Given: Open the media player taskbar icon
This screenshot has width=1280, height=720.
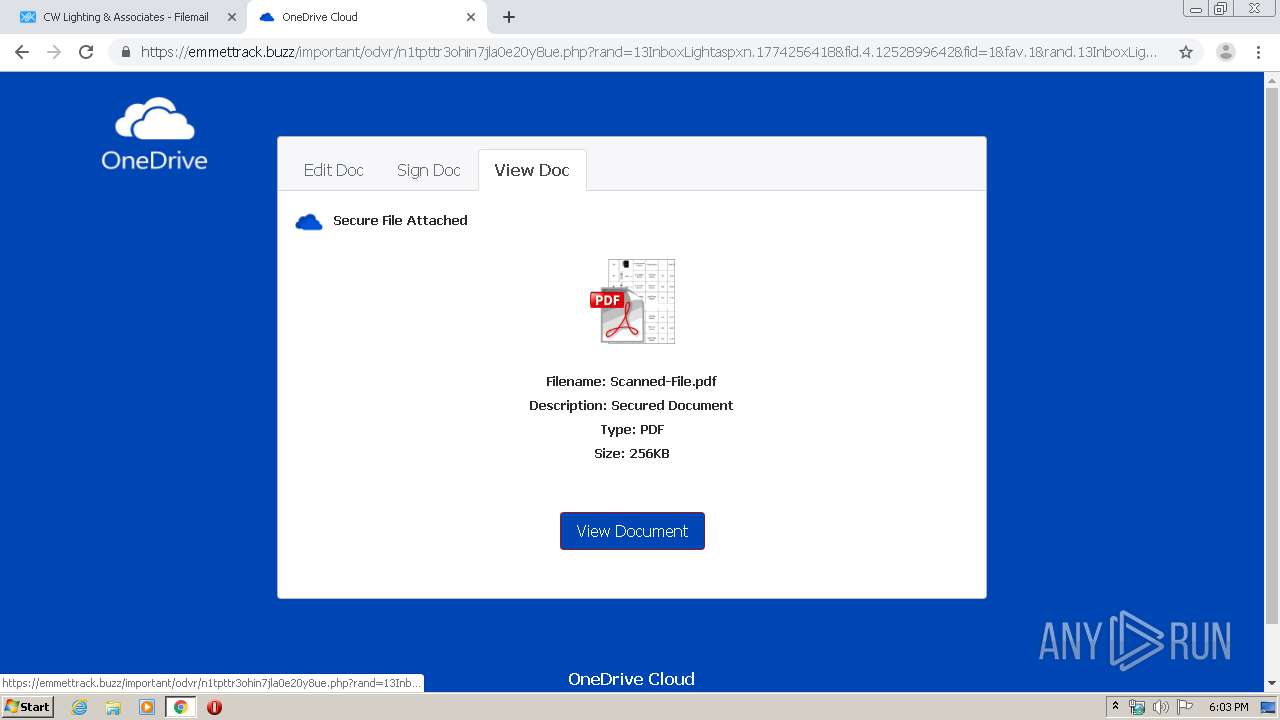Looking at the screenshot, I should click(x=147, y=707).
